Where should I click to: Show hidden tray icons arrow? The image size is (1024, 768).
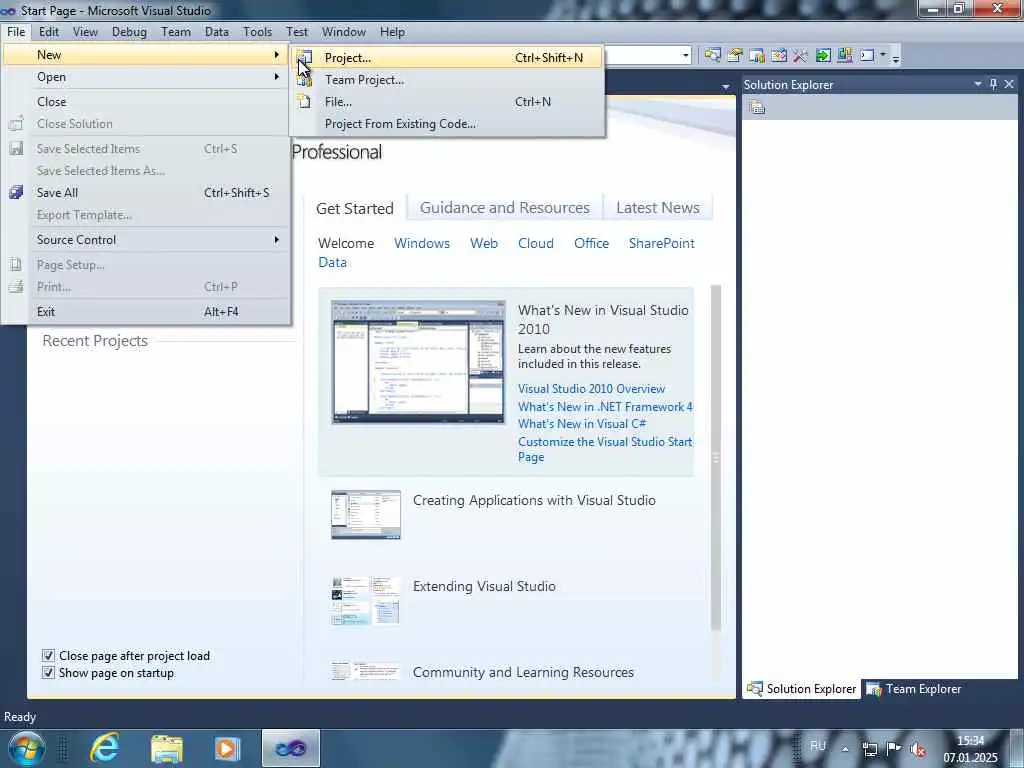[x=845, y=749]
